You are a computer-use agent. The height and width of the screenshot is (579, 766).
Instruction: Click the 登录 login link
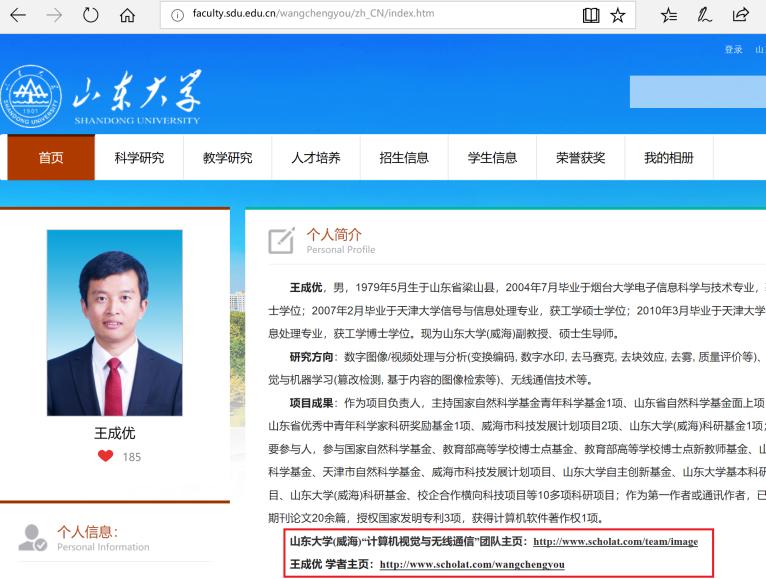point(733,50)
